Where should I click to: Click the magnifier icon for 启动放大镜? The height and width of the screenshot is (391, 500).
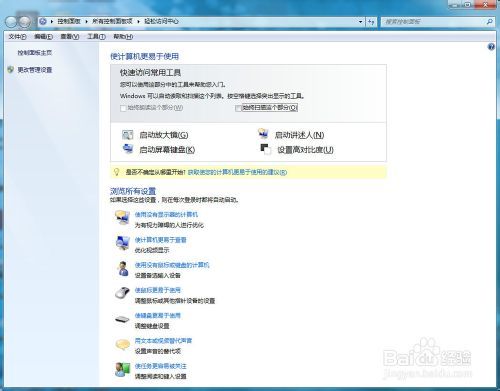(128, 135)
